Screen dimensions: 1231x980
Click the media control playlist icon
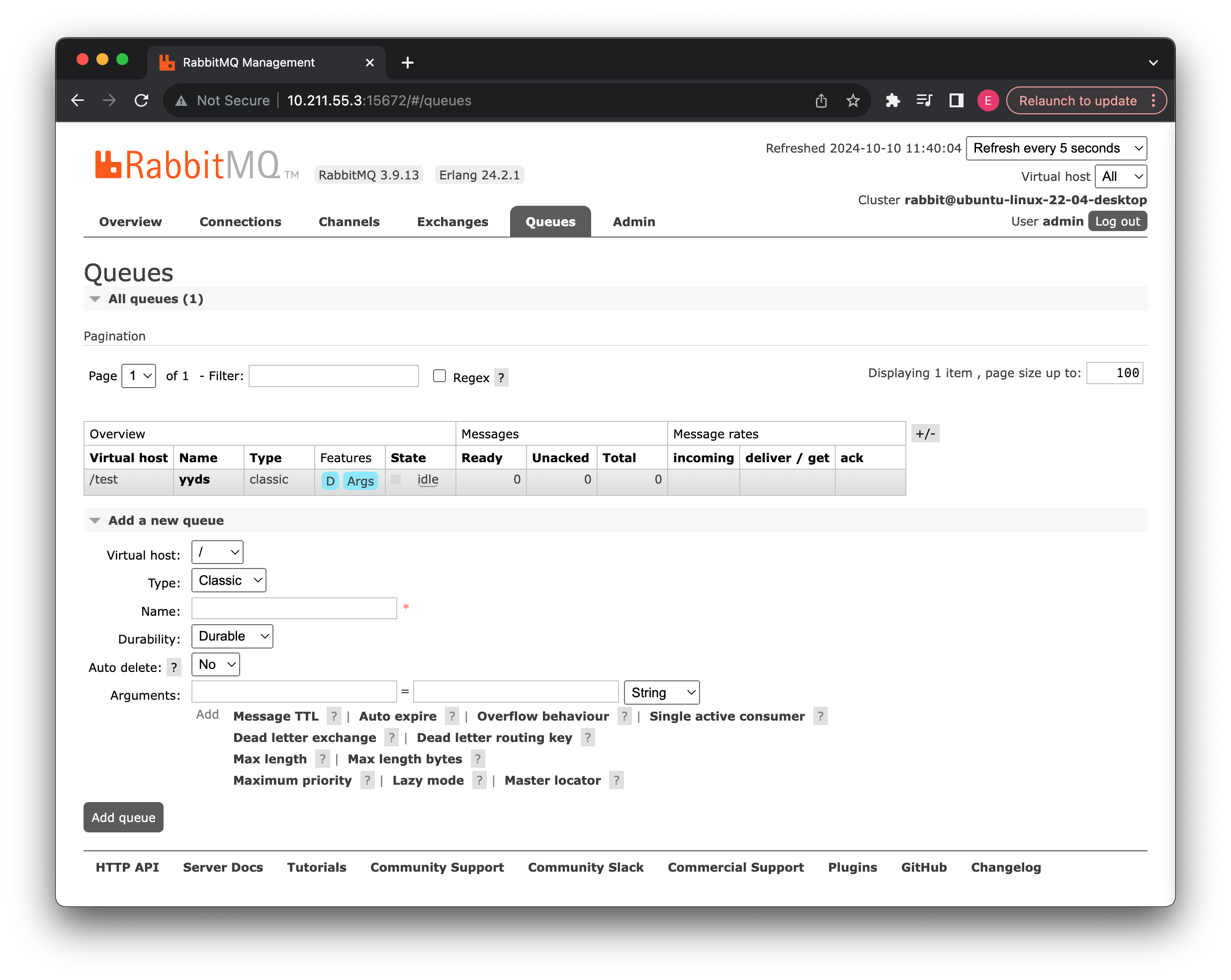point(924,100)
